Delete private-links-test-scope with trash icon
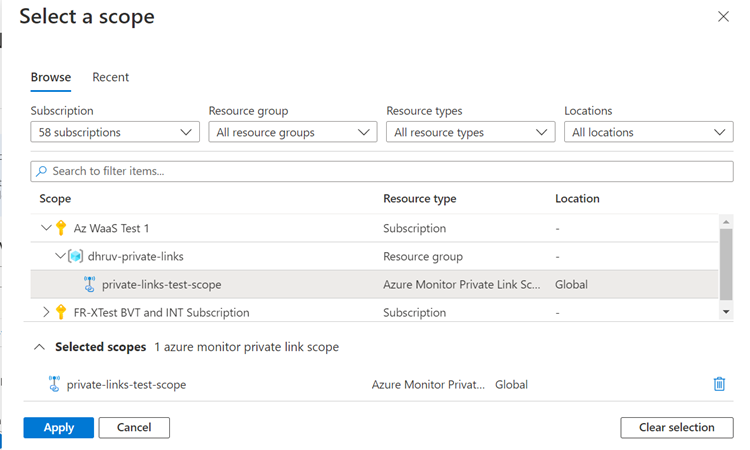The width and height of the screenshot is (750, 450). tap(719, 384)
